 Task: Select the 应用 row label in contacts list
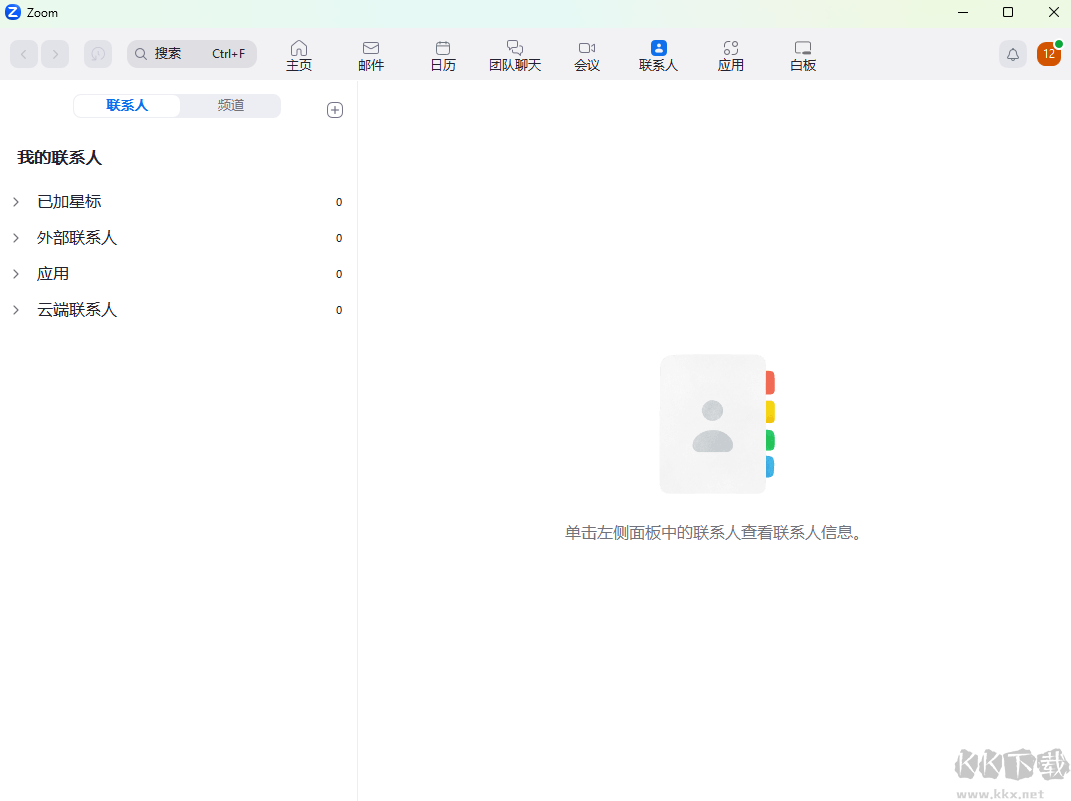(53, 274)
